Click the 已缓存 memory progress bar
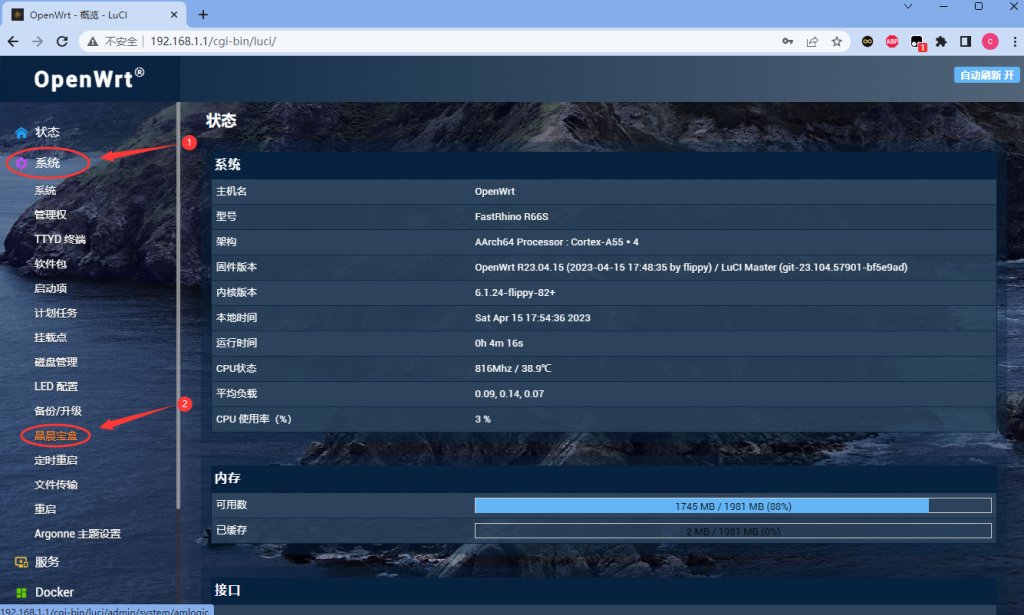This screenshot has height=615, width=1024. [733, 531]
